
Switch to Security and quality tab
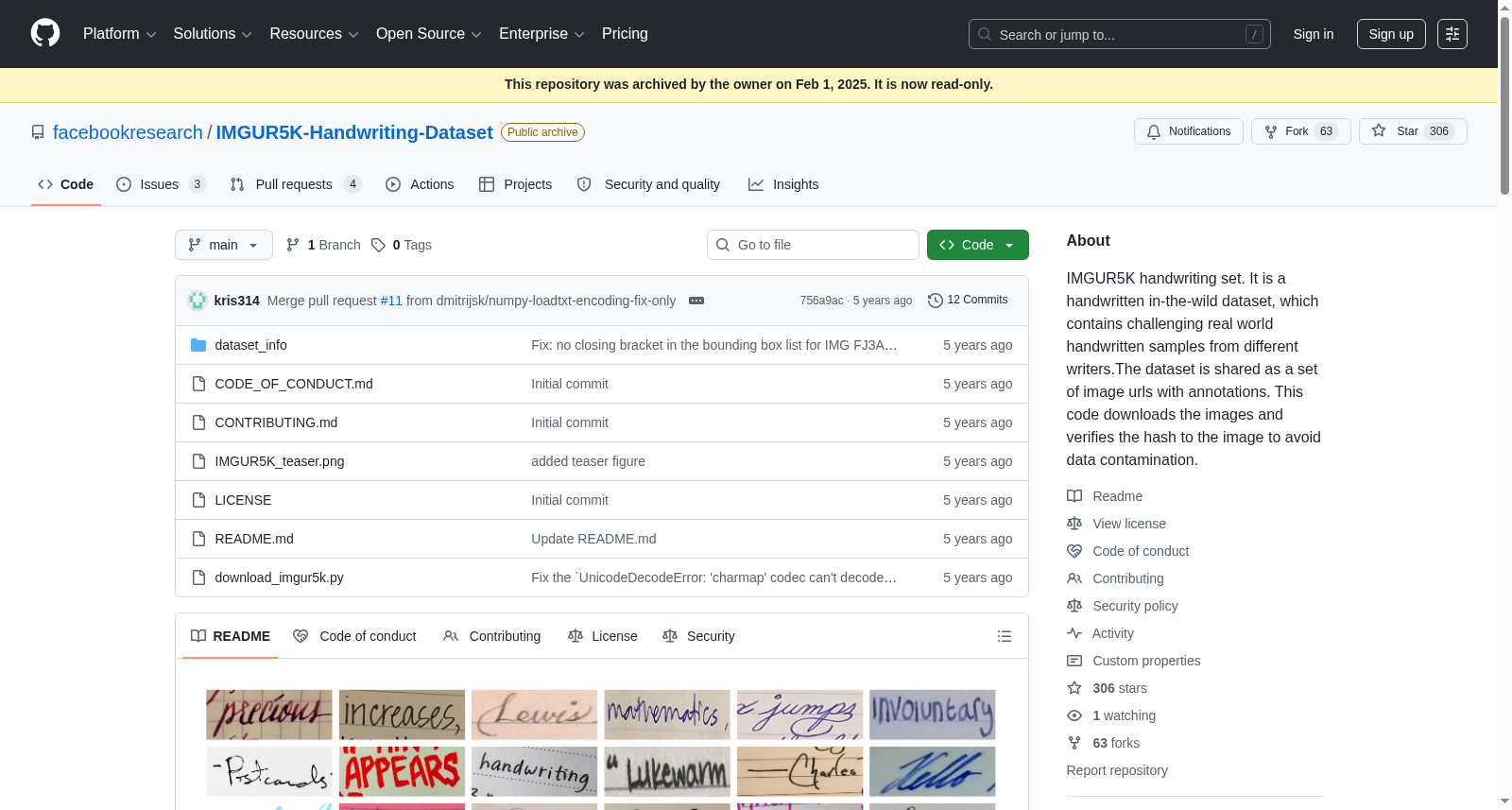648,184
